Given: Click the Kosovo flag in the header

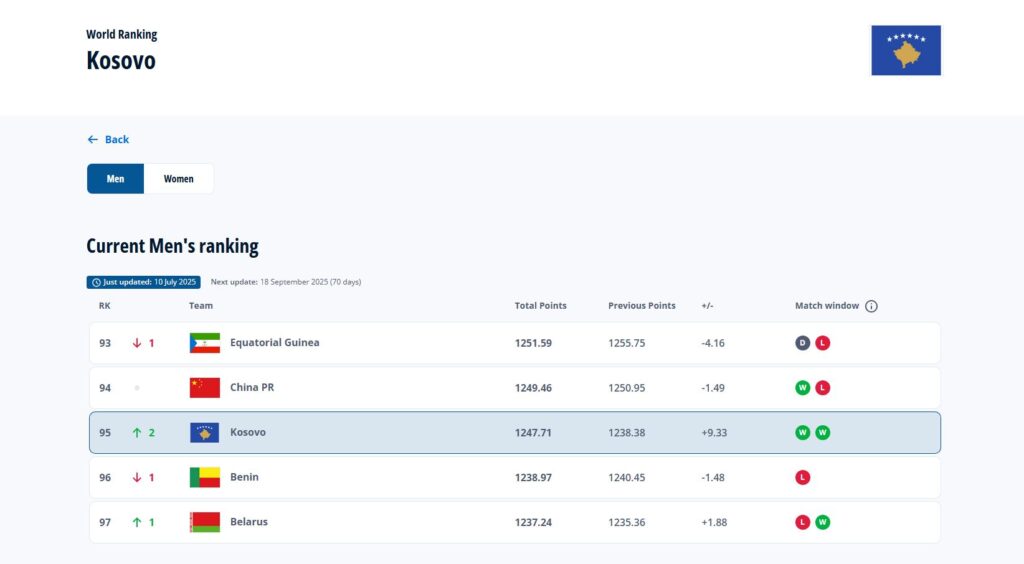Looking at the screenshot, I should [906, 50].
